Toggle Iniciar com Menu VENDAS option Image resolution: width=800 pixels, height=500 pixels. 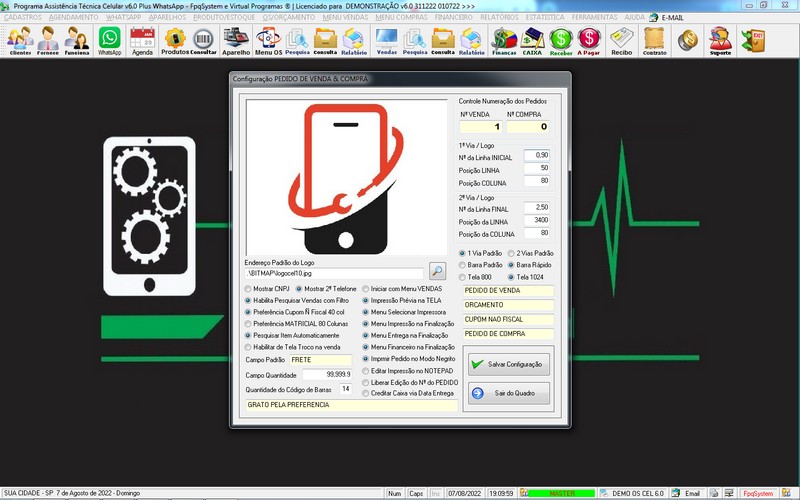(403, 289)
